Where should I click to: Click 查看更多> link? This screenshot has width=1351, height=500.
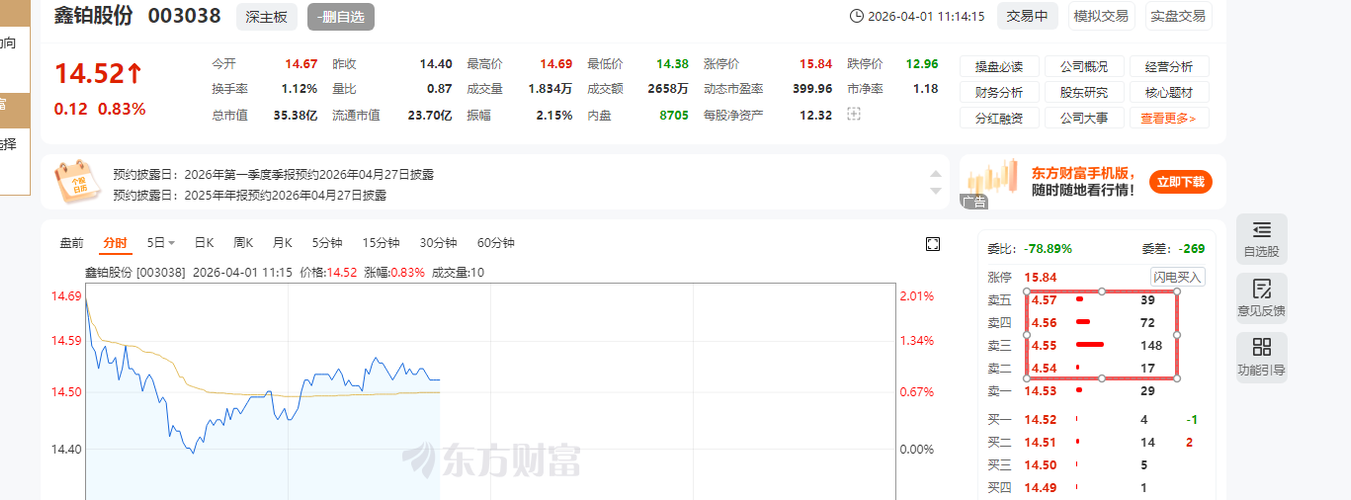[1169, 118]
